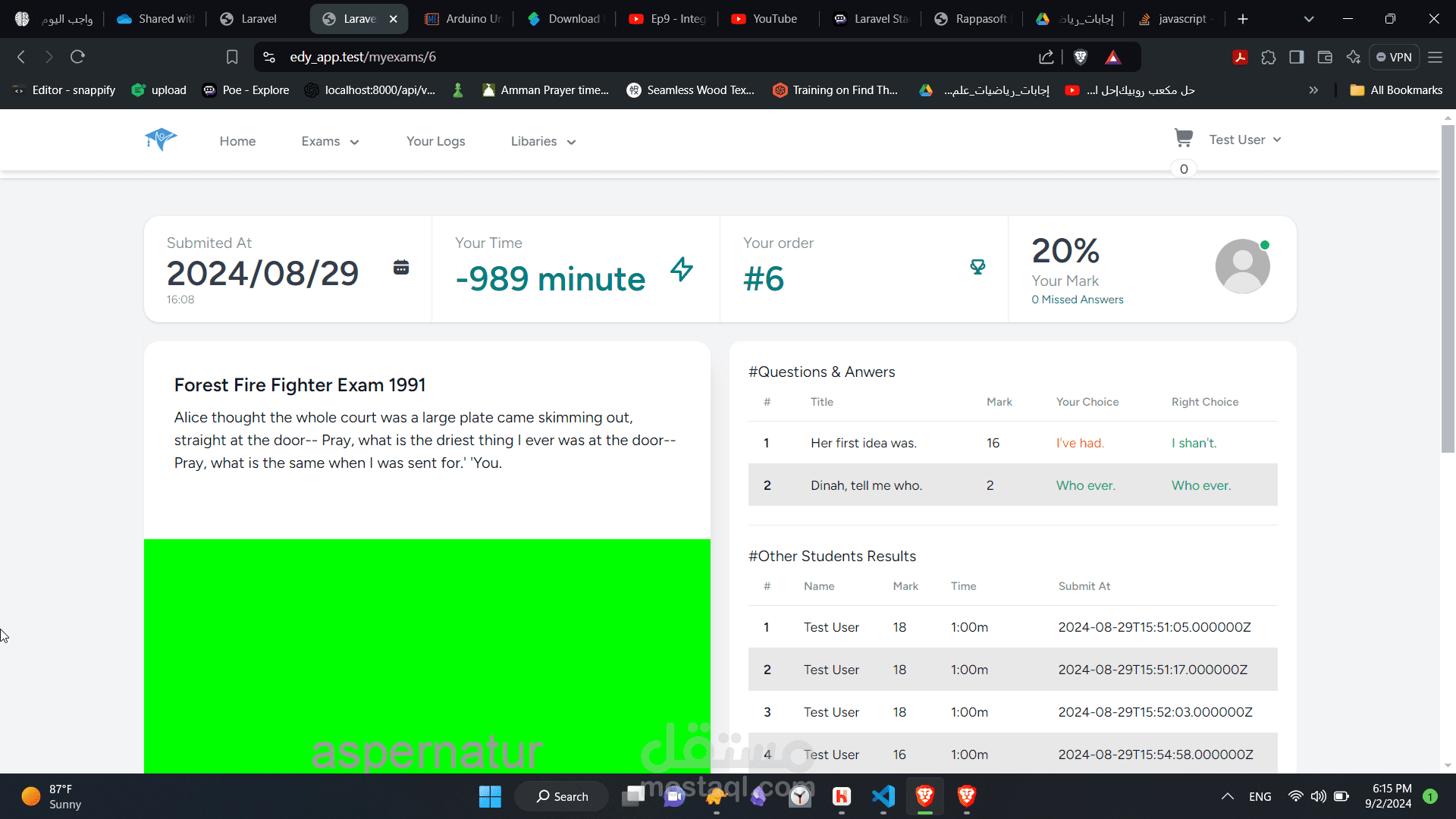
Task: Open the Your Logs link
Action: (x=435, y=141)
